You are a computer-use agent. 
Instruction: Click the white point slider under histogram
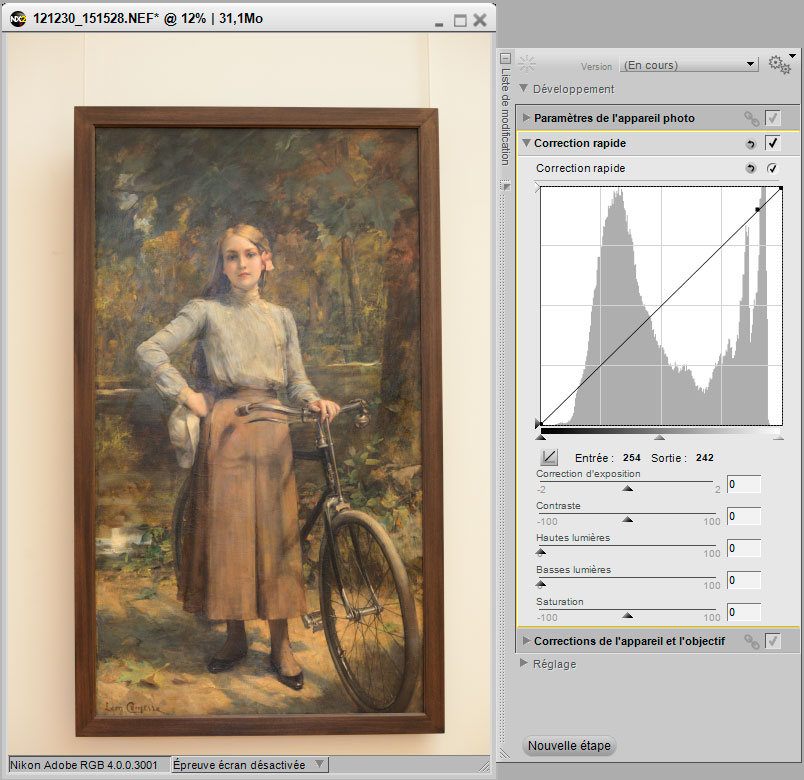tap(778, 437)
